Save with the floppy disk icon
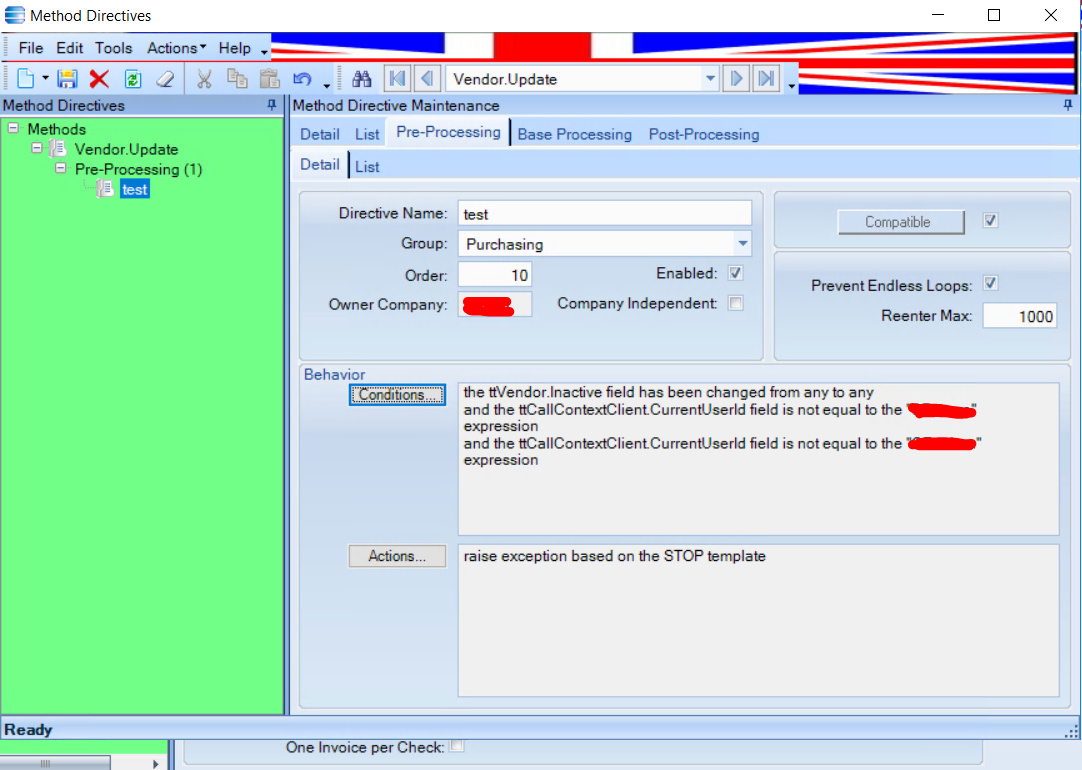1082x770 pixels. tap(67, 79)
